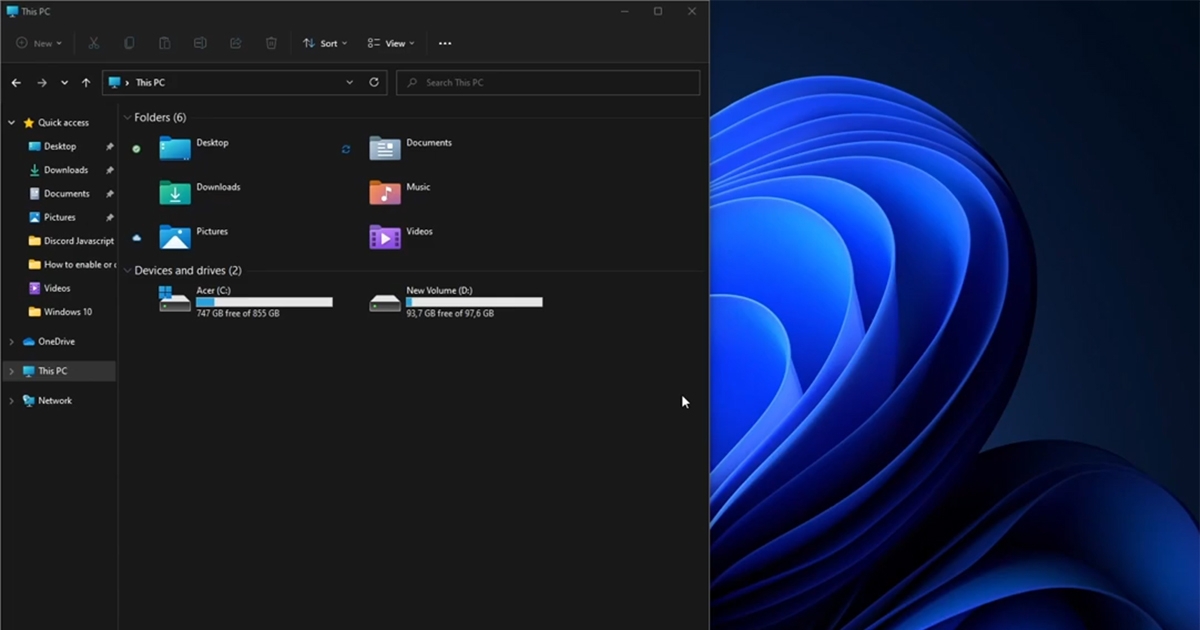Collapse the Folders (6) group
Viewport: 1200px width, 630px height.
tap(127, 118)
